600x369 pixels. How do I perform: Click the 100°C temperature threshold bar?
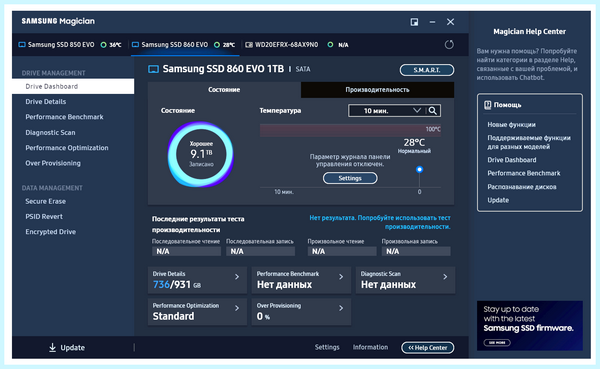point(350,130)
